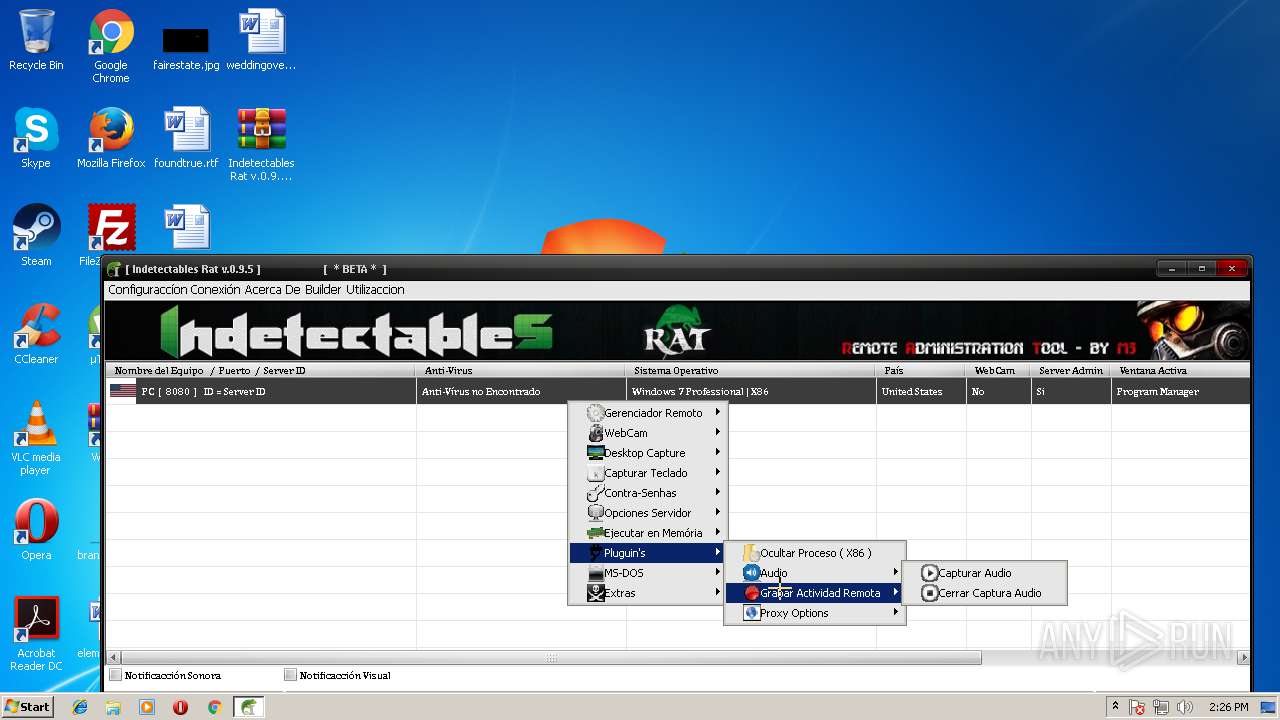The image size is (1280, 720).
Task: Select the CCleaner desktop shortcut
Action: [36, 333]
